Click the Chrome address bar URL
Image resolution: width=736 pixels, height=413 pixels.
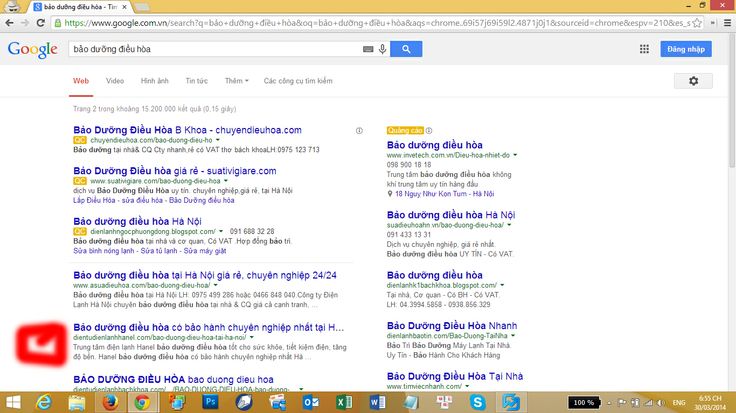376,23
